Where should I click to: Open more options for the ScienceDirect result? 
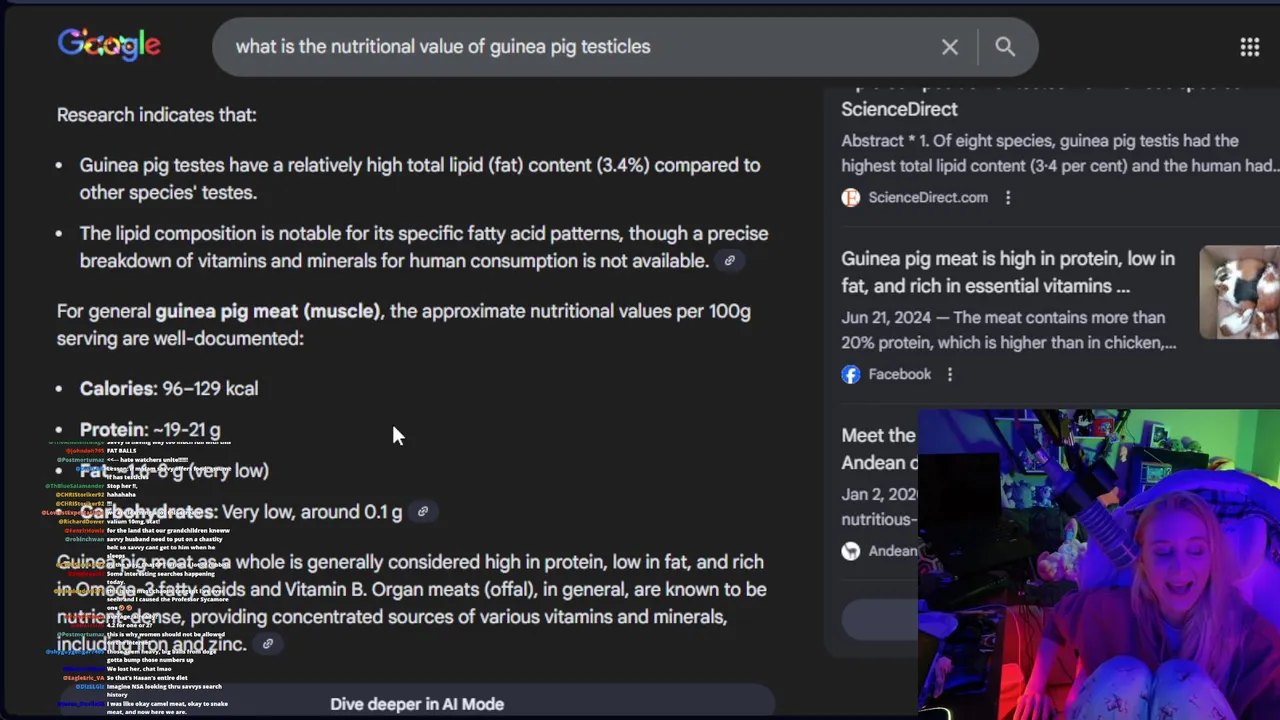coord(1008,198)
